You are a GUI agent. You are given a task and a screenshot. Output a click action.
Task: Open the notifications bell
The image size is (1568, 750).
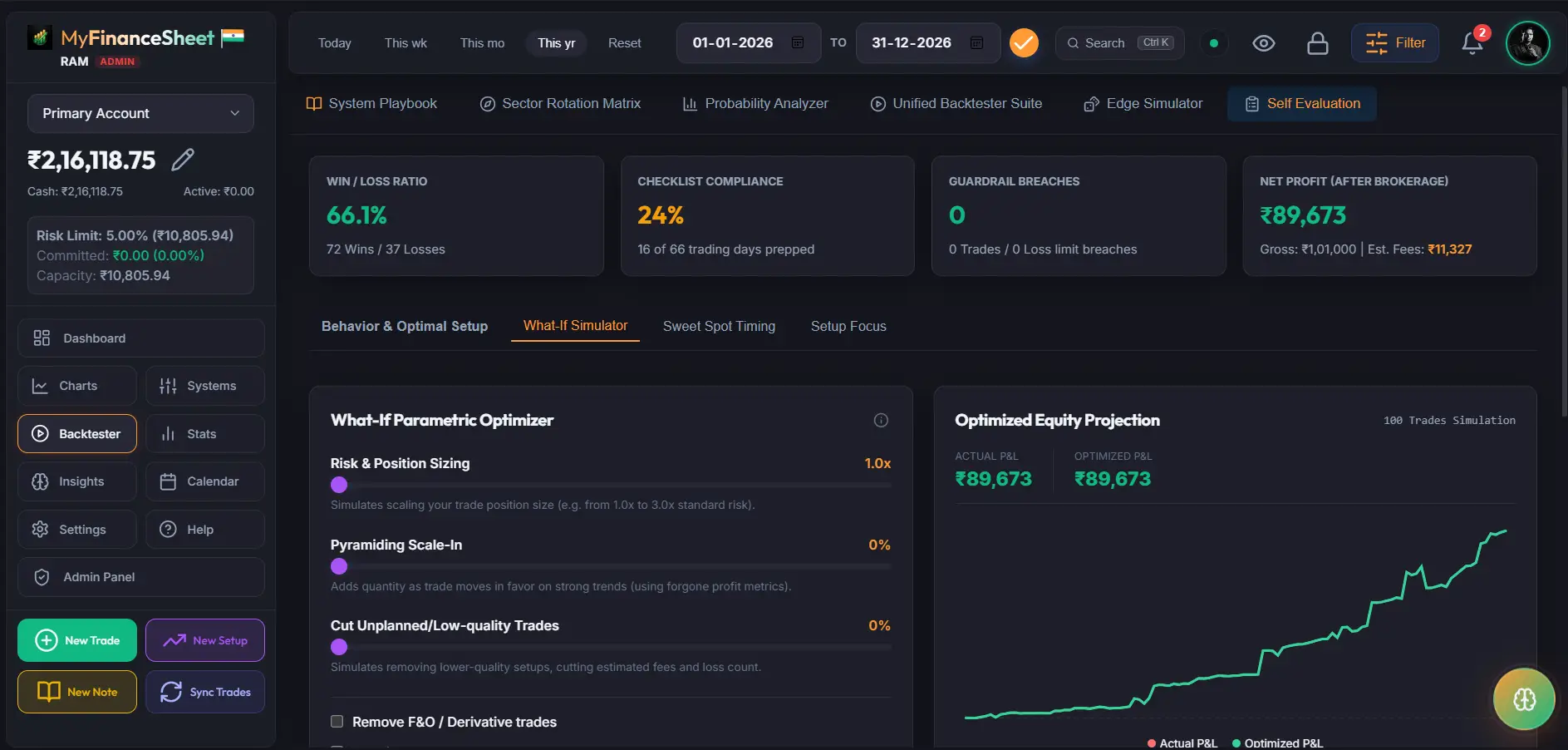[1472, 43]
